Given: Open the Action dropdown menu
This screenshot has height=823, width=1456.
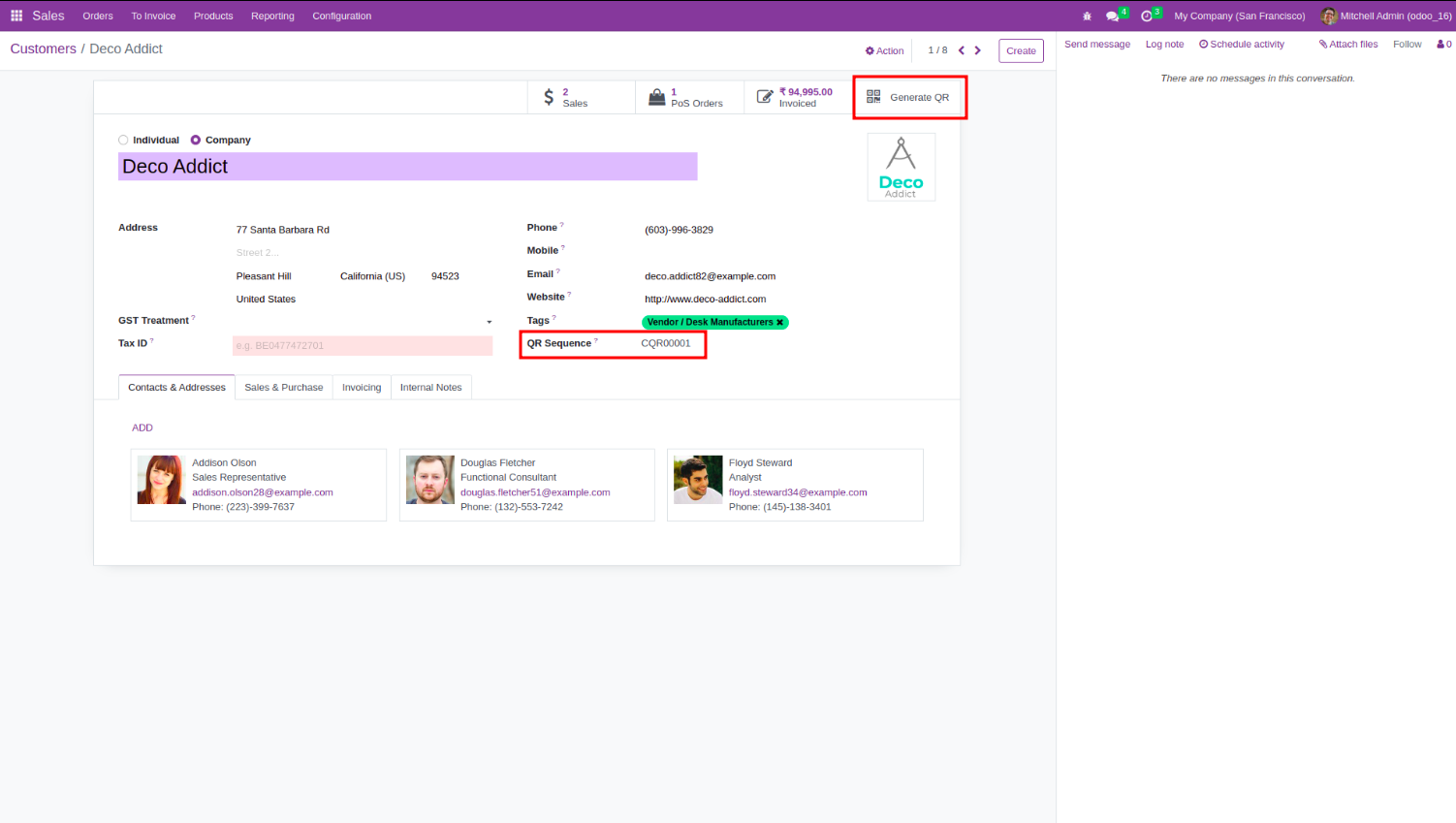Looking at the screenshot, I should [884, 50].
